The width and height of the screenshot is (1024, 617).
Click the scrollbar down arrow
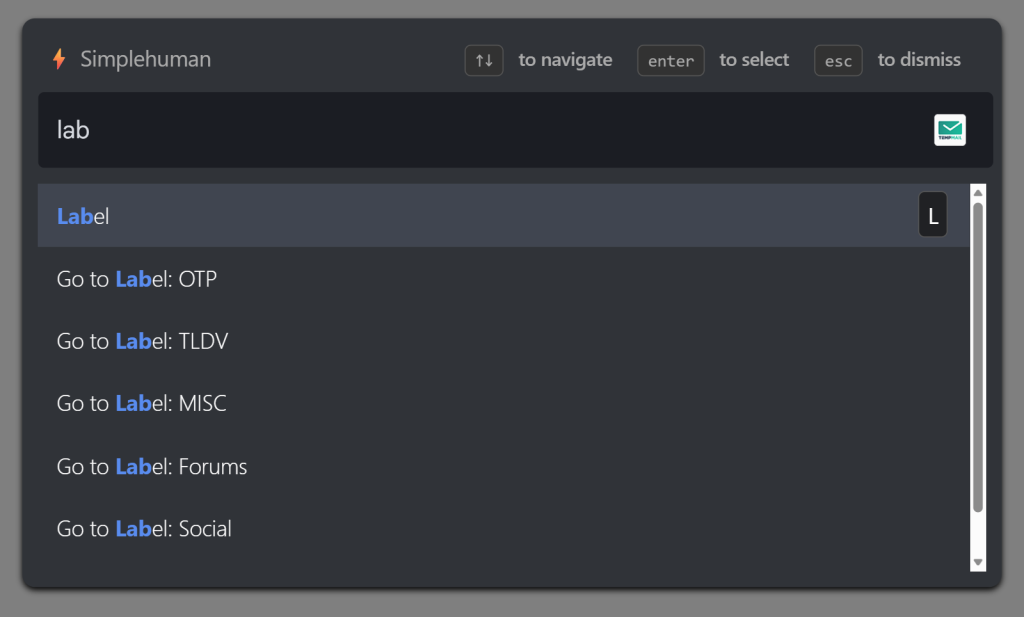[x=978, y=562]
